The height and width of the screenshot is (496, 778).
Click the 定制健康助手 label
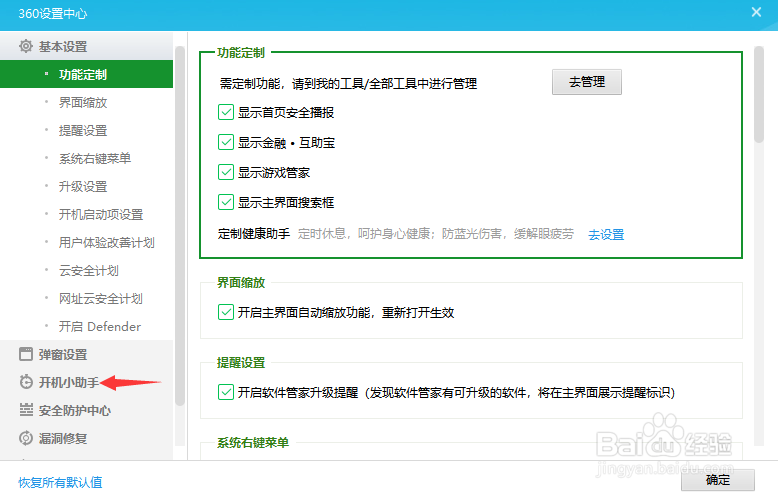pos(254,234)
